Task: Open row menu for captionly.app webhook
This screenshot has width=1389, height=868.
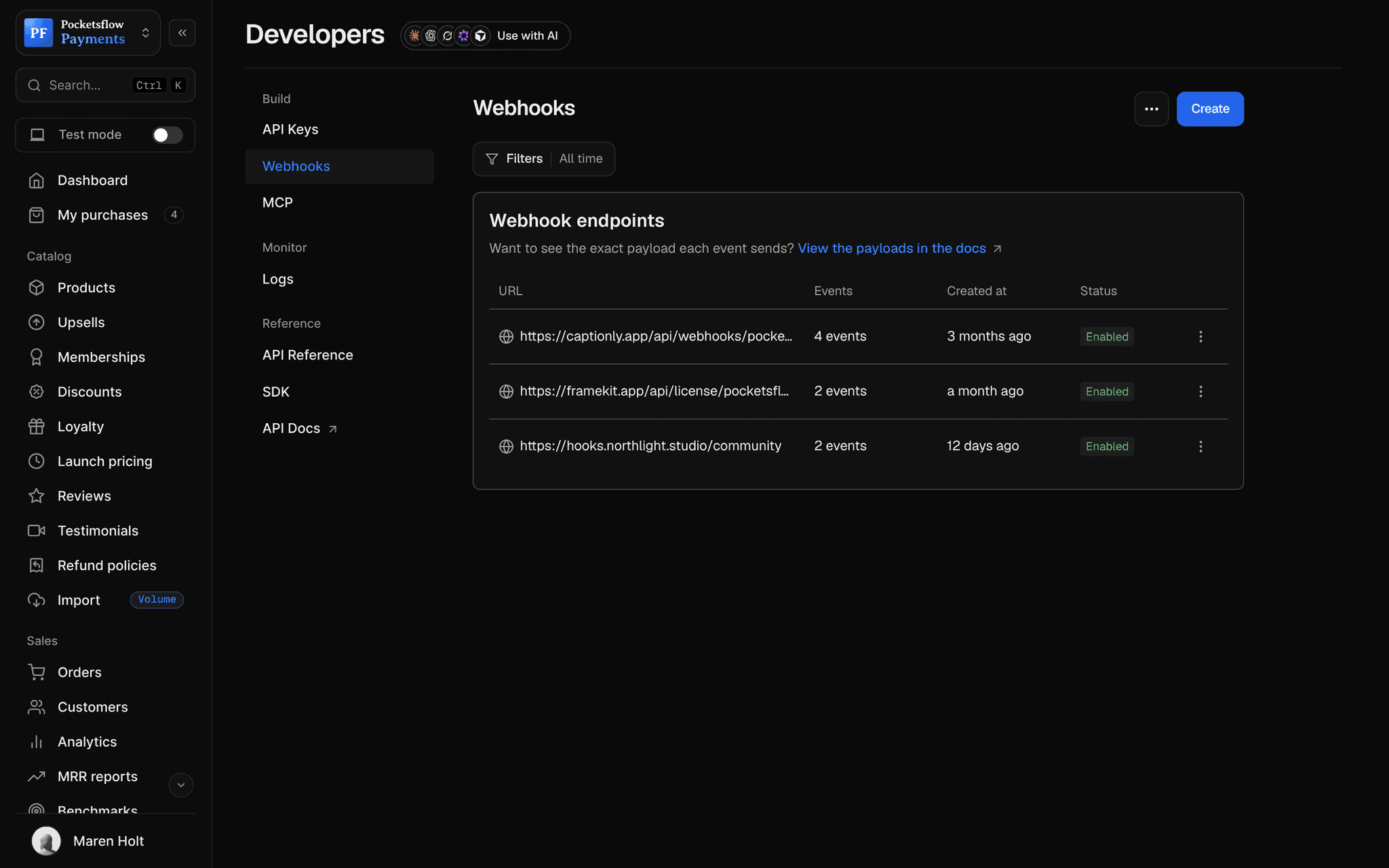Action: [1200, 337]
